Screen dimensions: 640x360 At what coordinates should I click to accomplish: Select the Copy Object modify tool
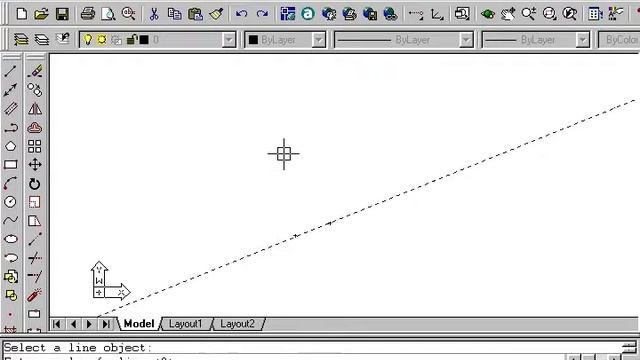click(x=35, y=90)
